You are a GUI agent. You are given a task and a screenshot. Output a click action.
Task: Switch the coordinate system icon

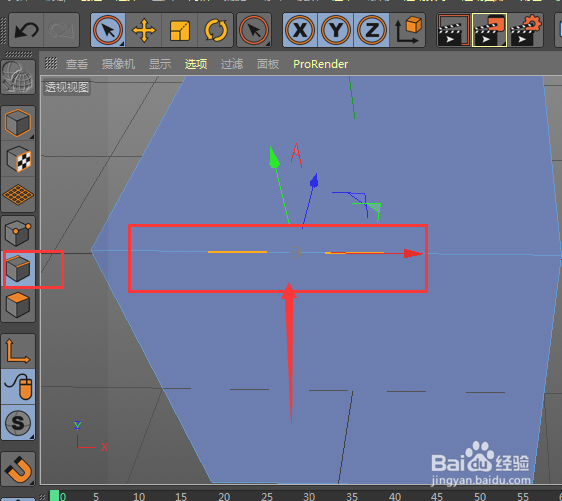tap(408, 30)
